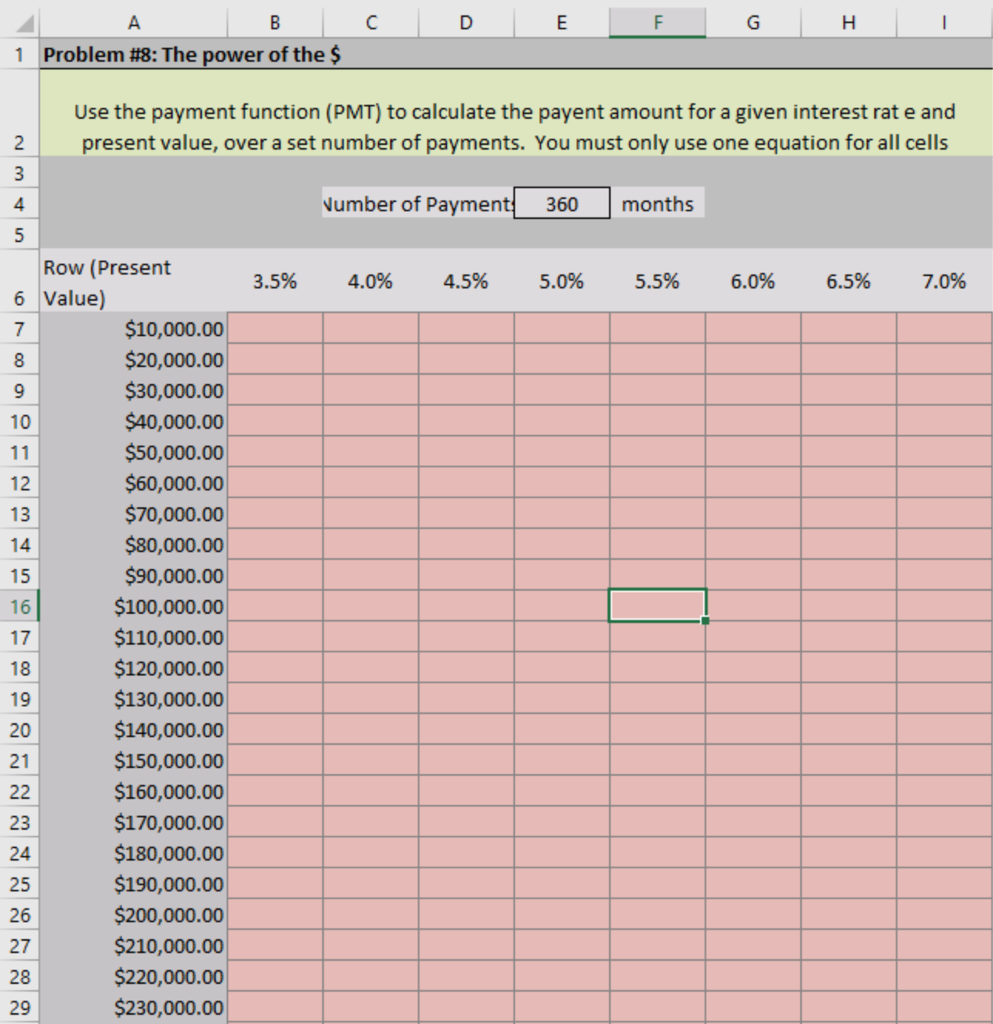Select the $100,000.00 present value cell
This screenshot has width=993, height=1024.
[x=134, y=606]
